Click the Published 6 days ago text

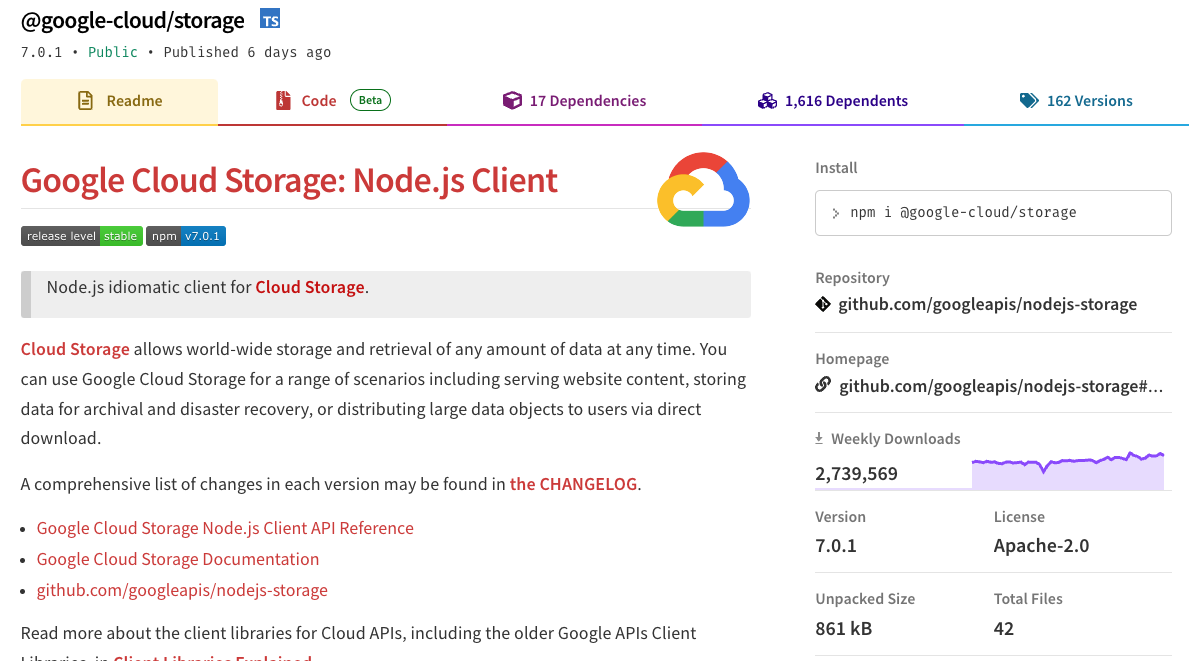(247, 52)
